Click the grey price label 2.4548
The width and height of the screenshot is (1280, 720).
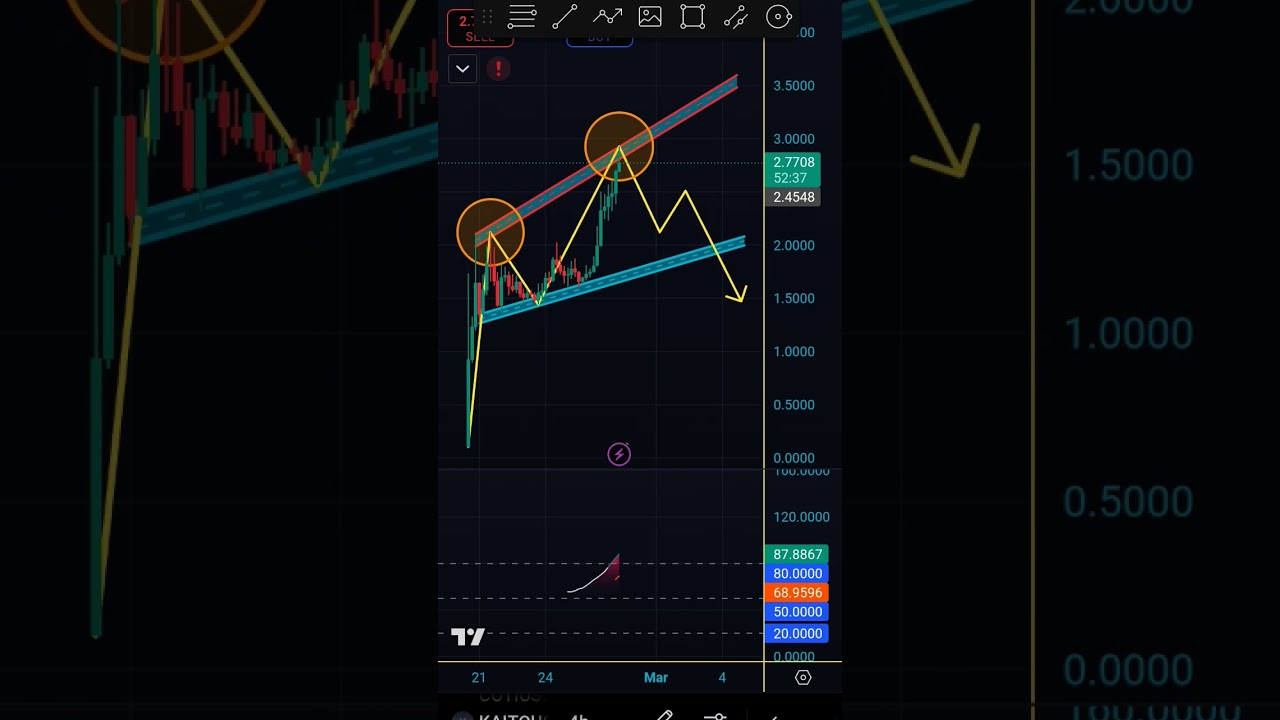[x=794, y=197]
